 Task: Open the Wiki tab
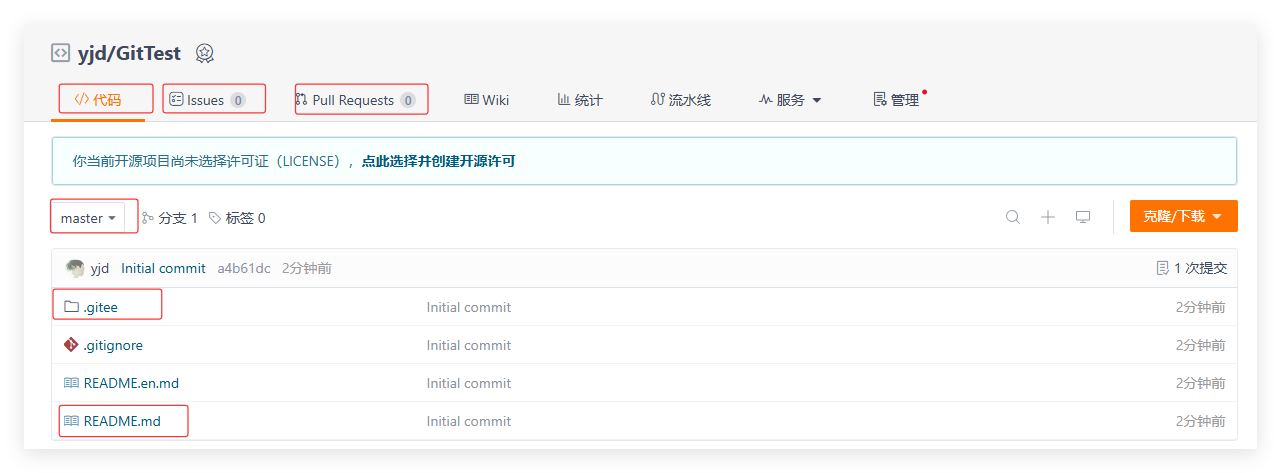487,99
